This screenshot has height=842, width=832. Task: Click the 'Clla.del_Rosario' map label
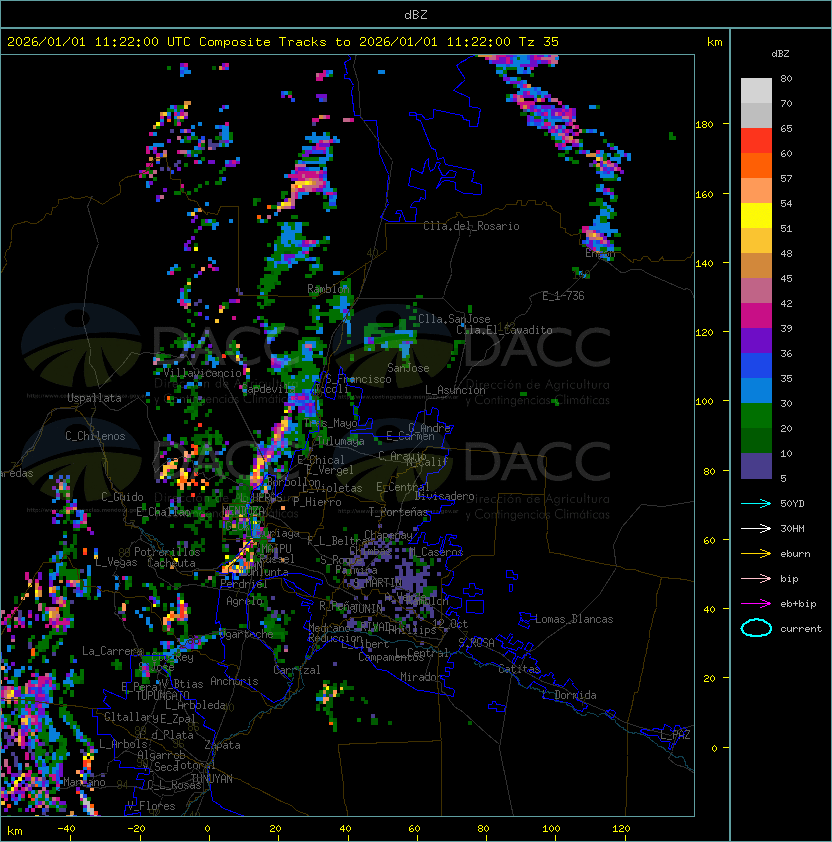[471, 226]
